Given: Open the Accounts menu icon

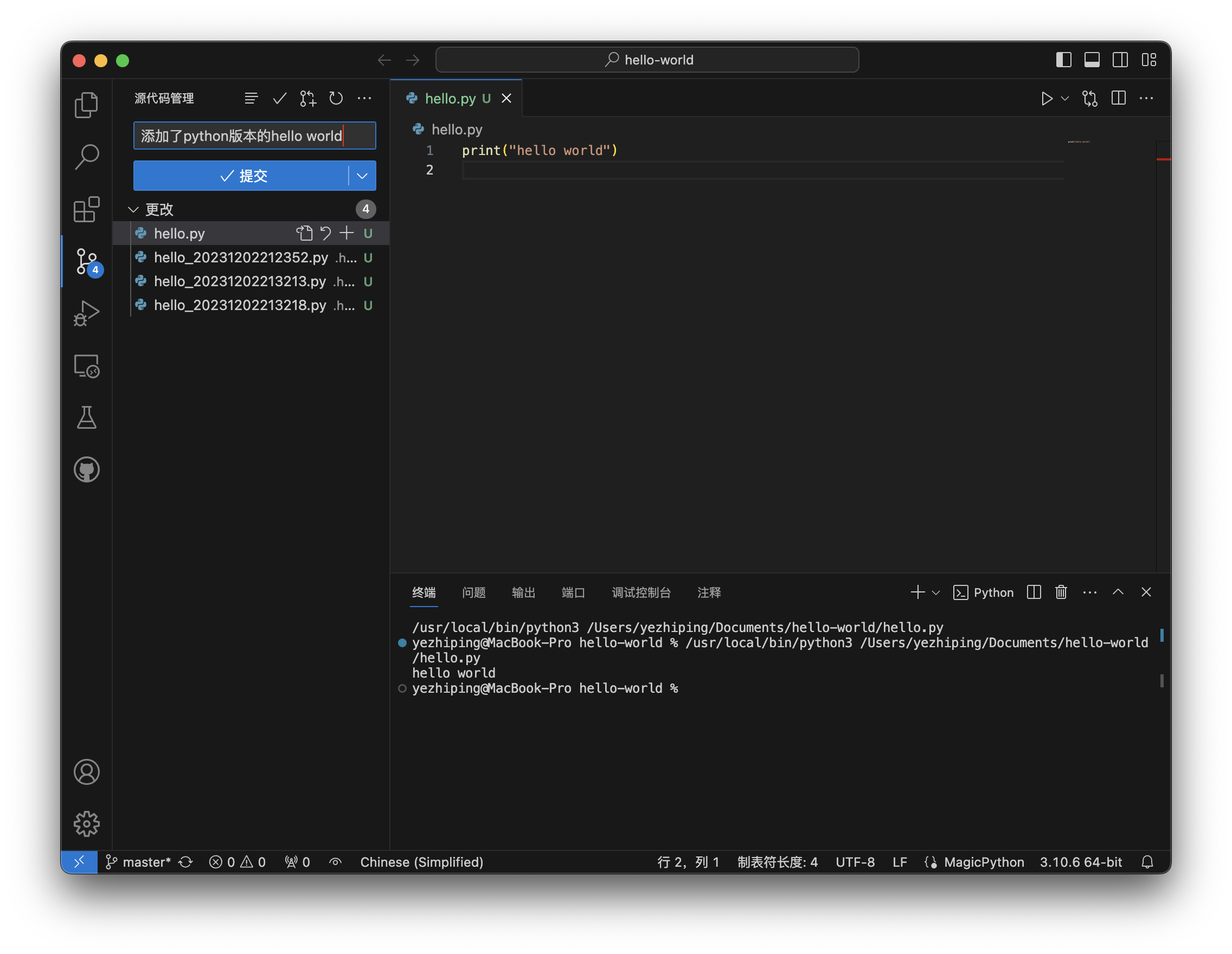Looking at the screenshot, I should point(86,772).
